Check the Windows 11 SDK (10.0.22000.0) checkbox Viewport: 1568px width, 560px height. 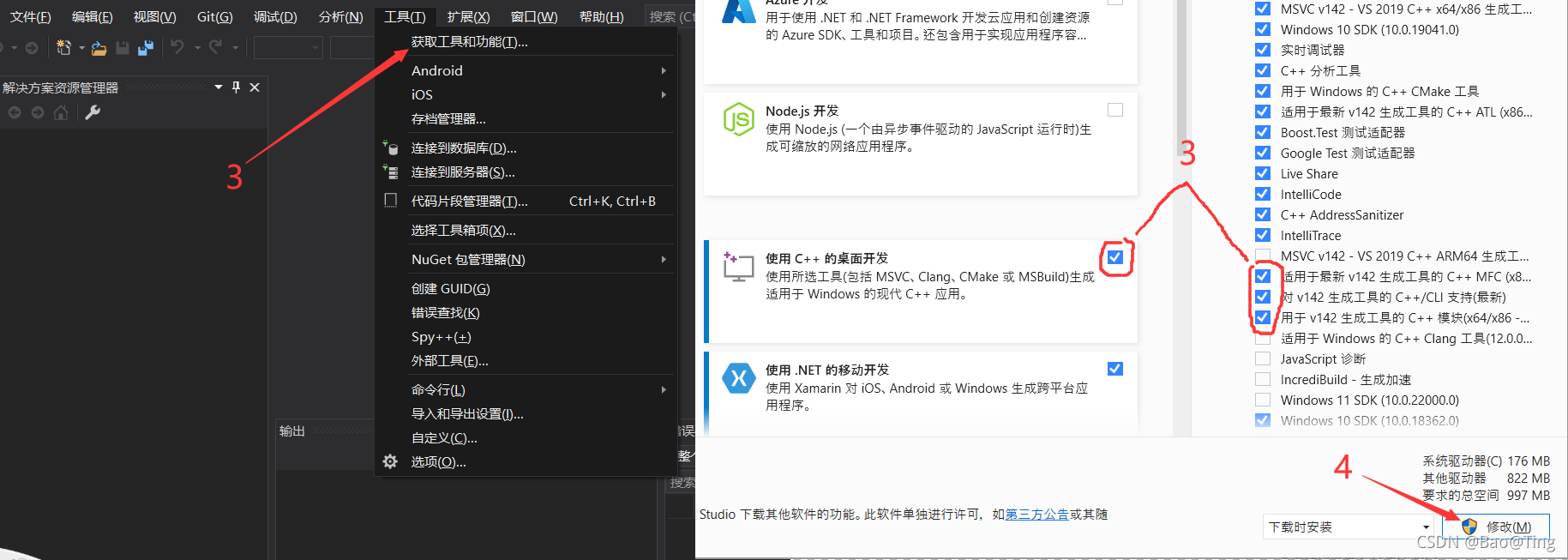[x=1263, y=400]
